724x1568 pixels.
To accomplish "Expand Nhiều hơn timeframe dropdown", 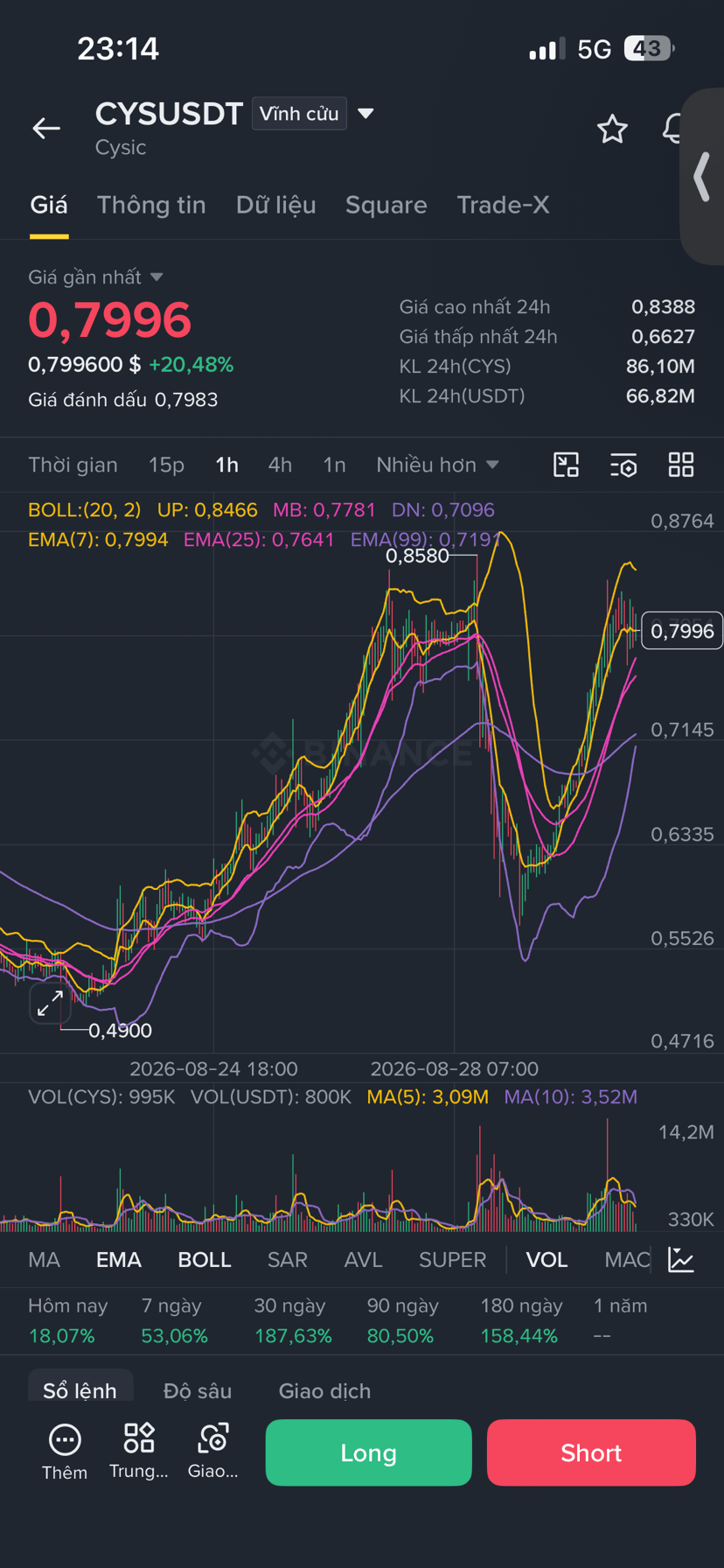I will 437,465.
